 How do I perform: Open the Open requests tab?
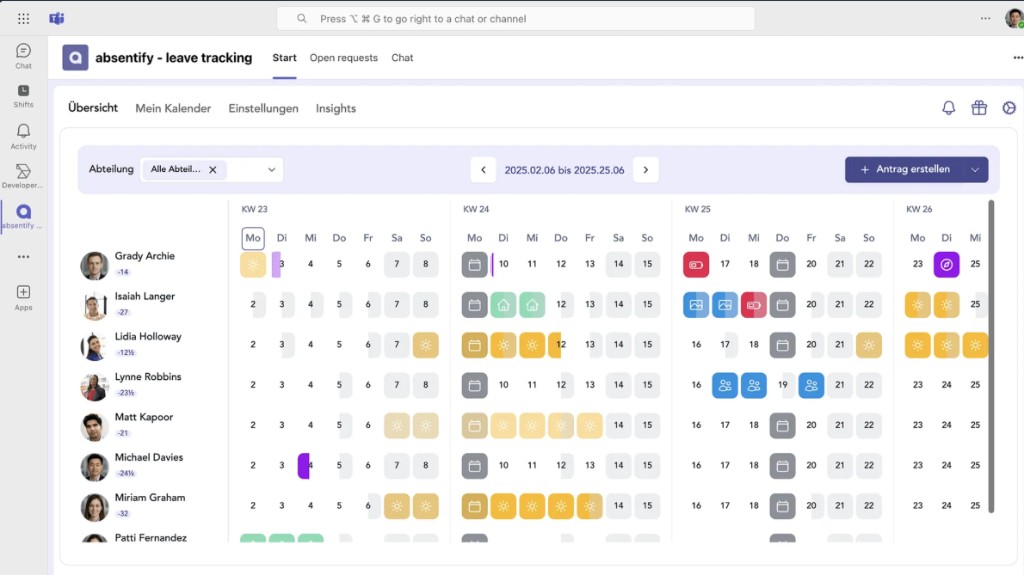(x=343, y=58)
